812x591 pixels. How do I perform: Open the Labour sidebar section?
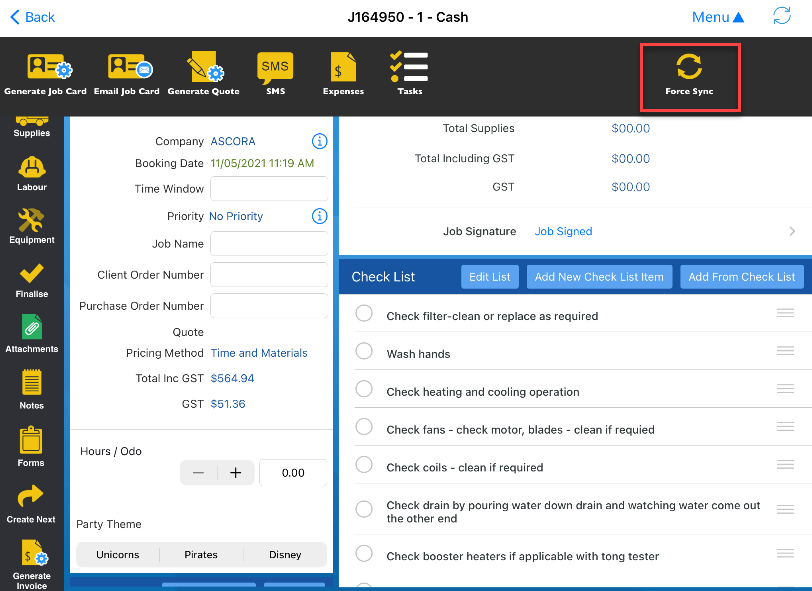[x=31, y=172]
